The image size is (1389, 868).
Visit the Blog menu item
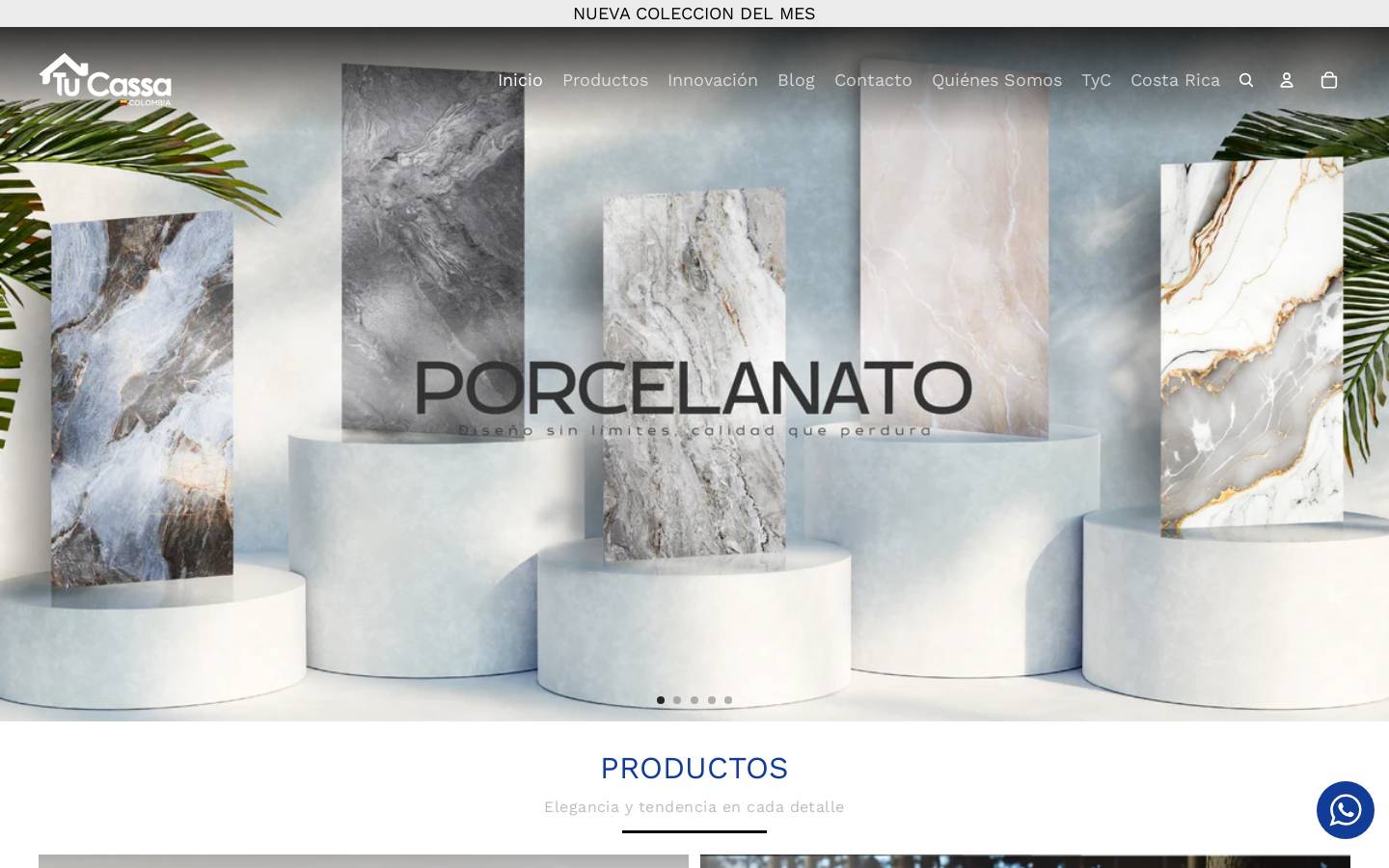(796, 80)
